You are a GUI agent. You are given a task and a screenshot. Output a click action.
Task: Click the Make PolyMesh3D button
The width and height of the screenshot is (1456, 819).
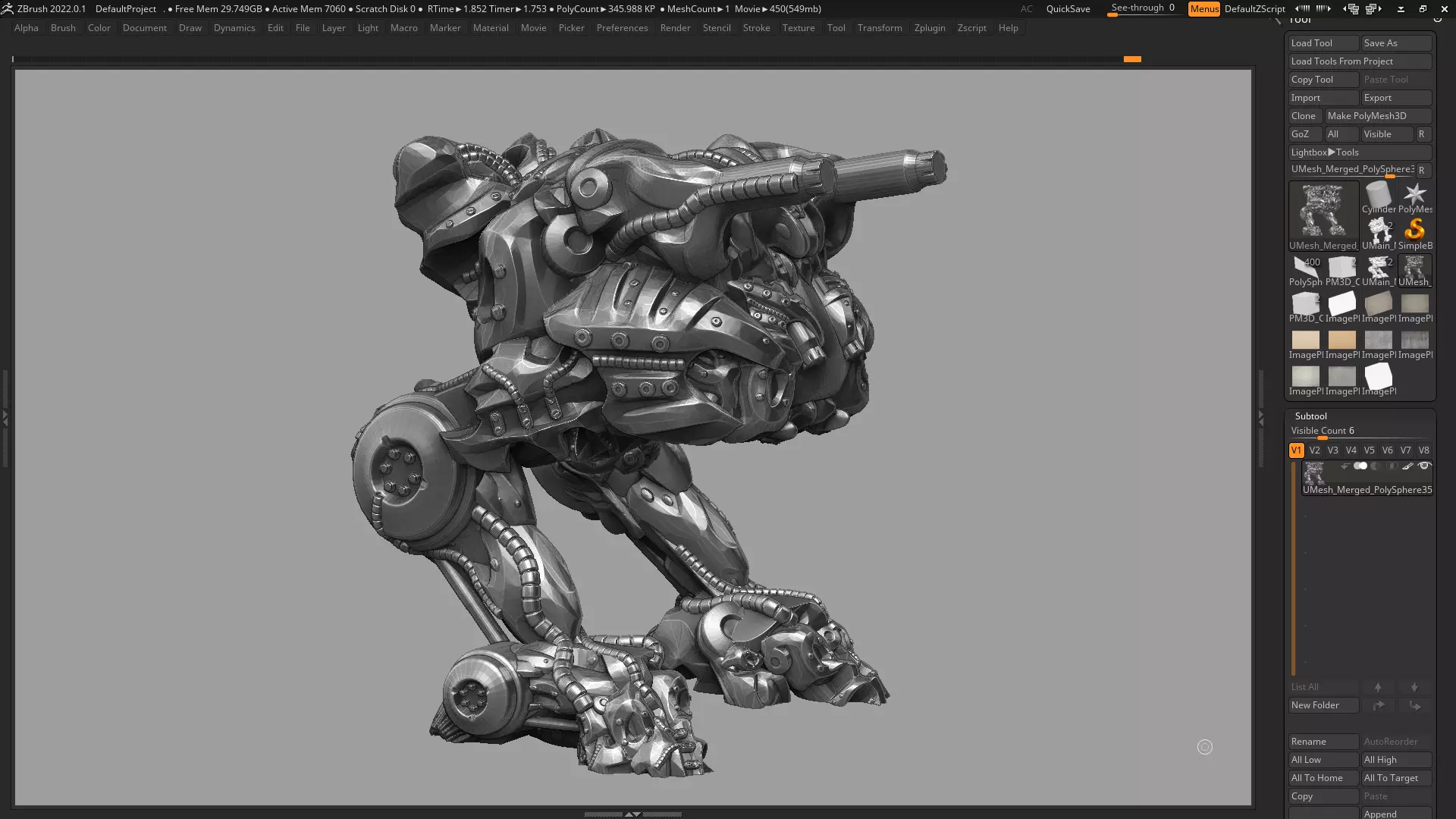pos(1377,116)
